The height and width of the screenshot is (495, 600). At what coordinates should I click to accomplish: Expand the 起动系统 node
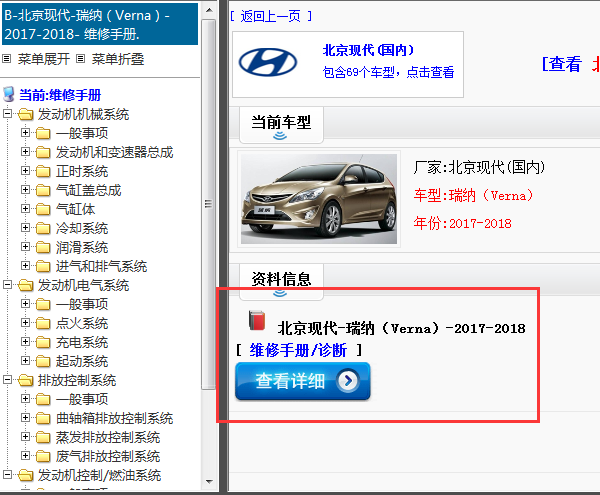[25, 361]
